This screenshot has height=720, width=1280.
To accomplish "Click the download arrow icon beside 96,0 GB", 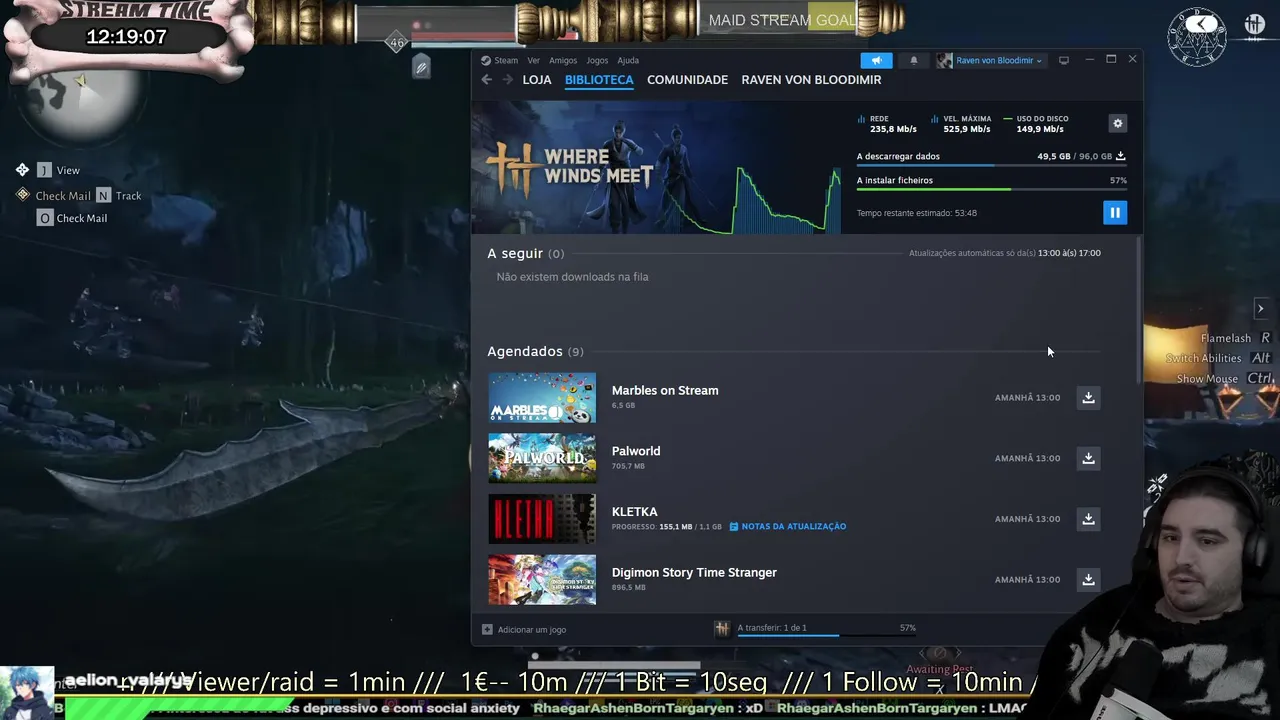I will tap(1120, 156).
